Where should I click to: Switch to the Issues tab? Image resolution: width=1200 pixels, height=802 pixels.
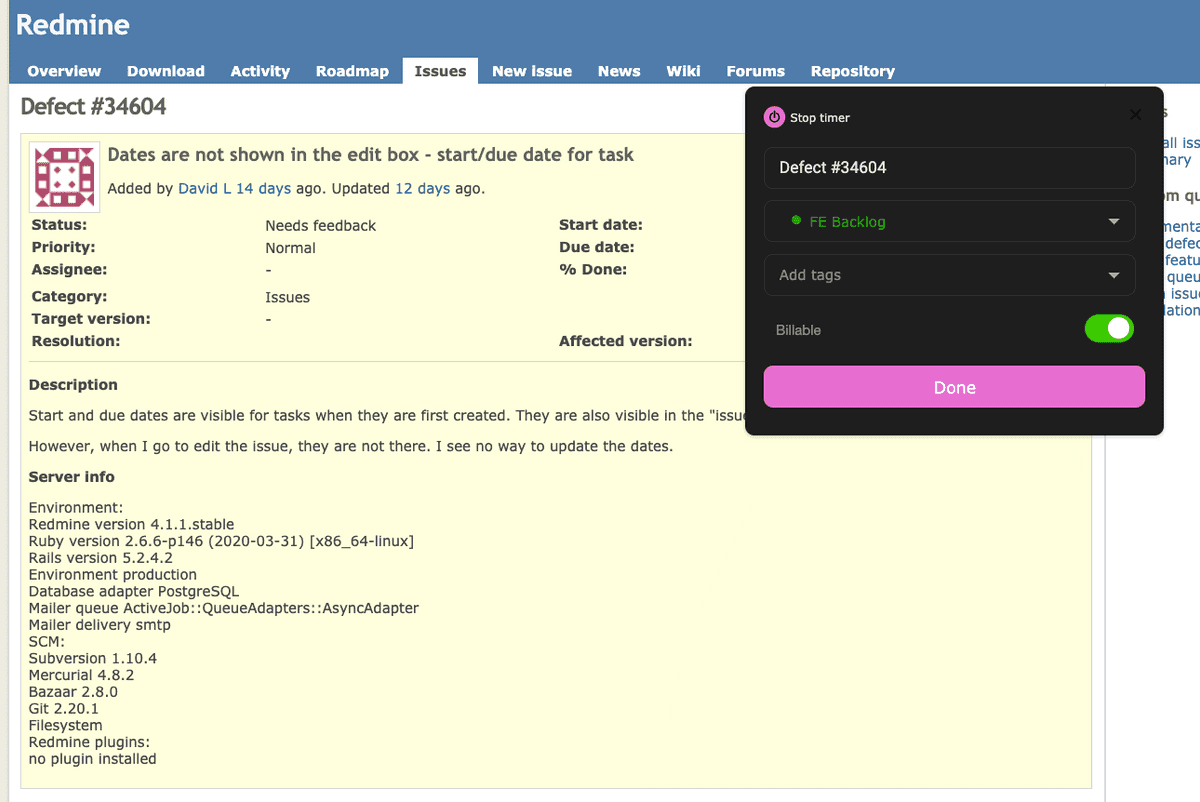pyautogui.click(x=440, y=71)
